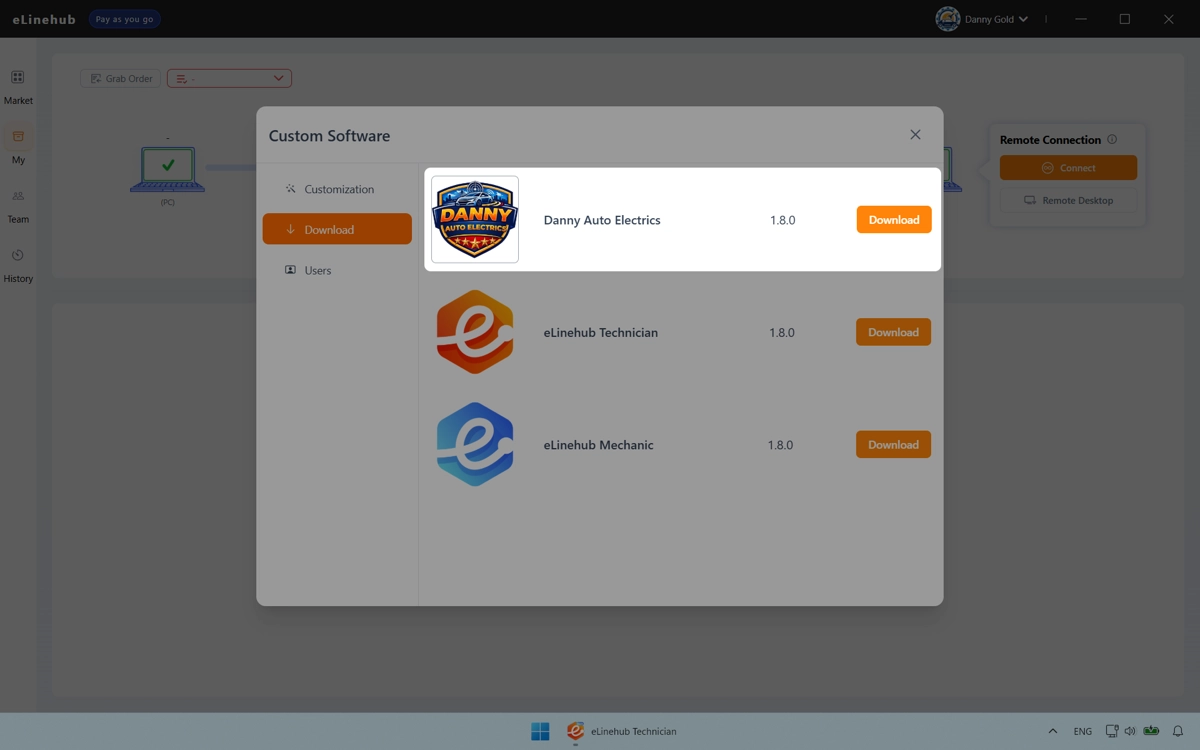Select the Download tab in Custom Software
The width and height of the screenshot is (1200, 750).
point(337,229)
